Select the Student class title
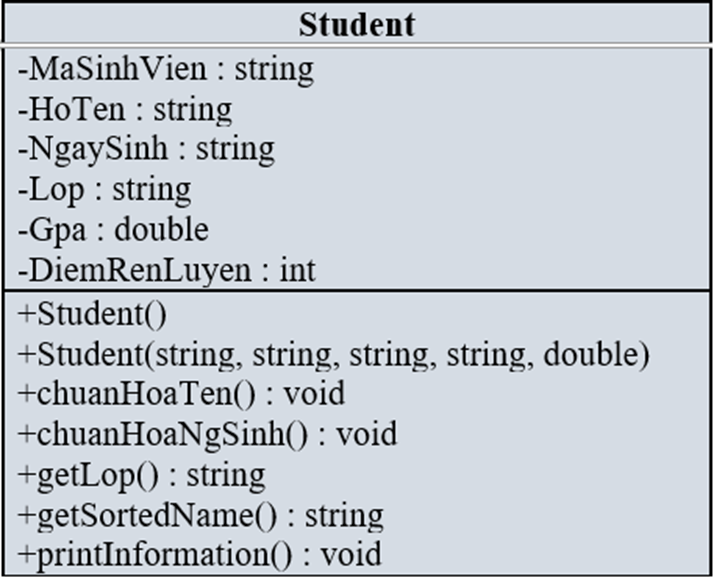 357,25
